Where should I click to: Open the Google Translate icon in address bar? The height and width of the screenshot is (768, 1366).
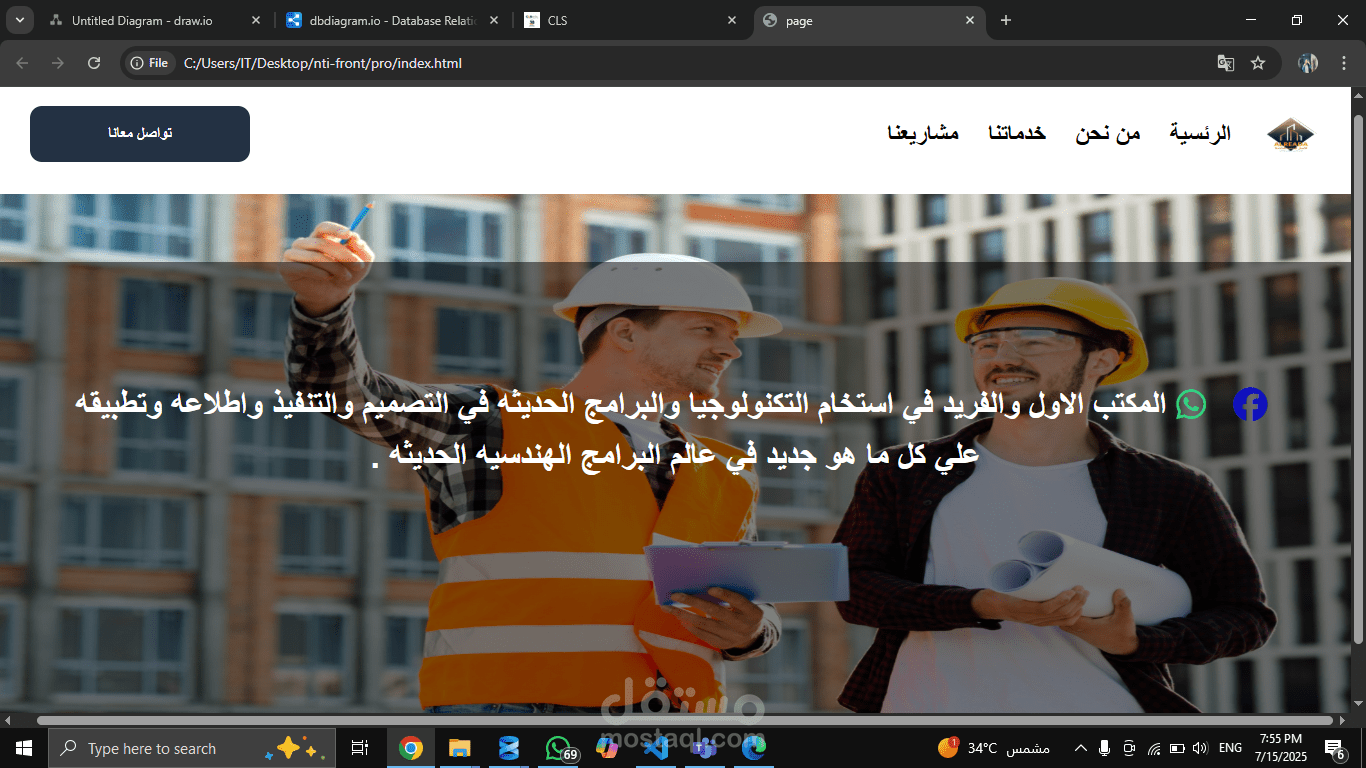[x=1225, y=63]
